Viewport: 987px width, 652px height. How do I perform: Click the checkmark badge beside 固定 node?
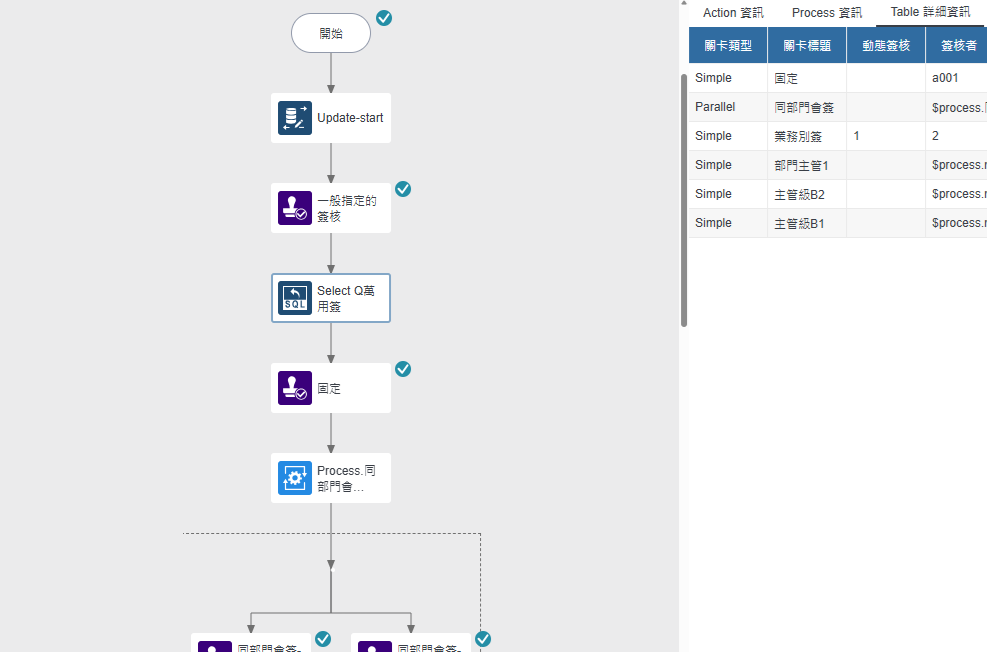pyautogui.click(x=403, y=369)
